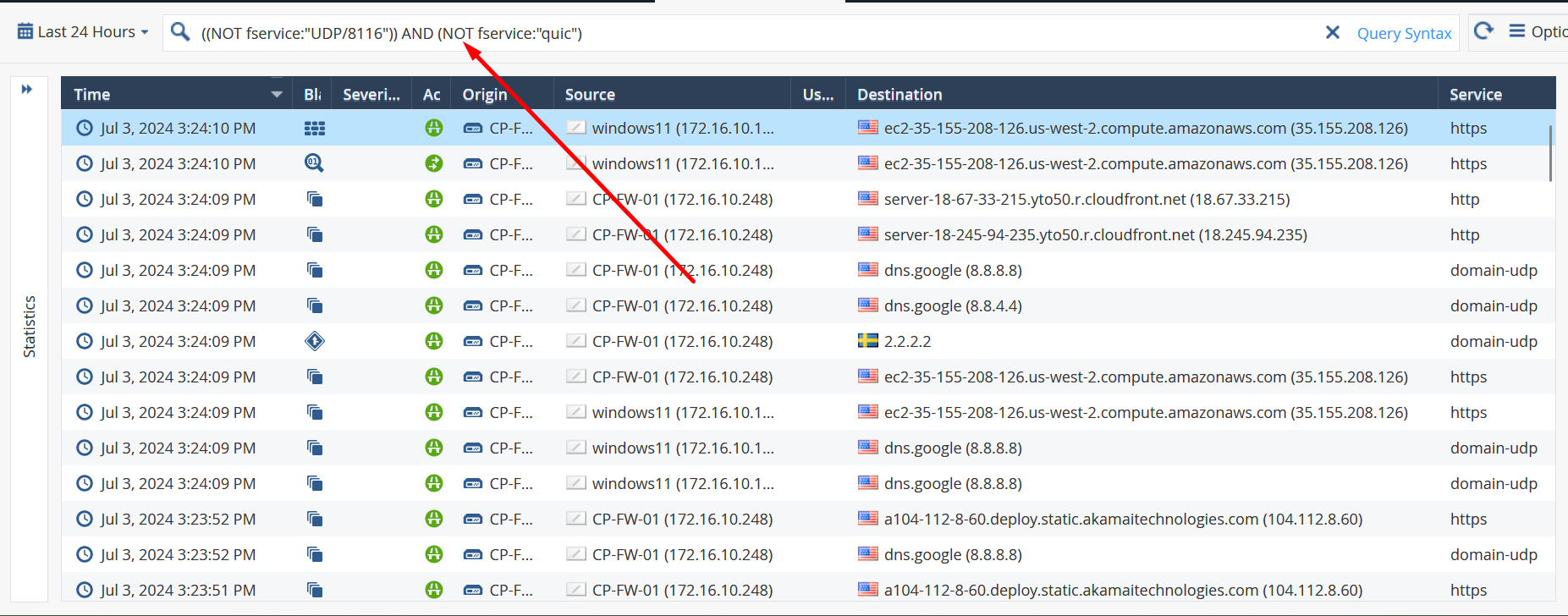This screenshot has width=1568, height=616.
Task: Click the US flag beside dns.google (8.8.4.4)
Action: click(867, 305)
